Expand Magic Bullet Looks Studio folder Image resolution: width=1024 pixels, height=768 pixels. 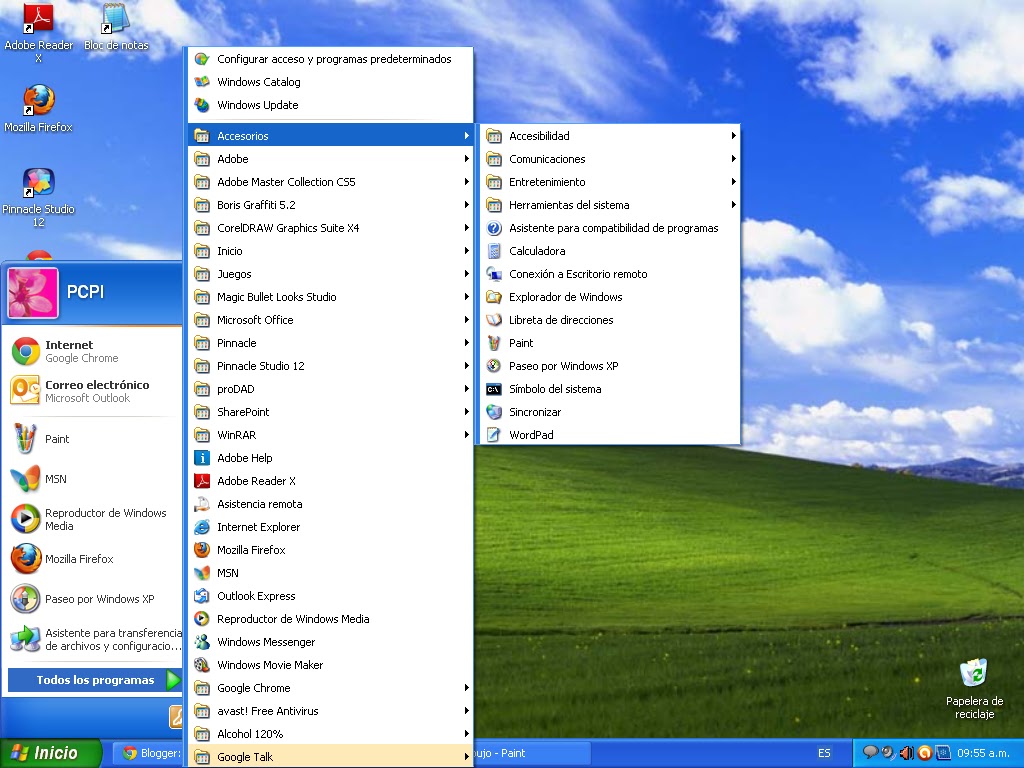pyautogui.click(x=330, y=296)
